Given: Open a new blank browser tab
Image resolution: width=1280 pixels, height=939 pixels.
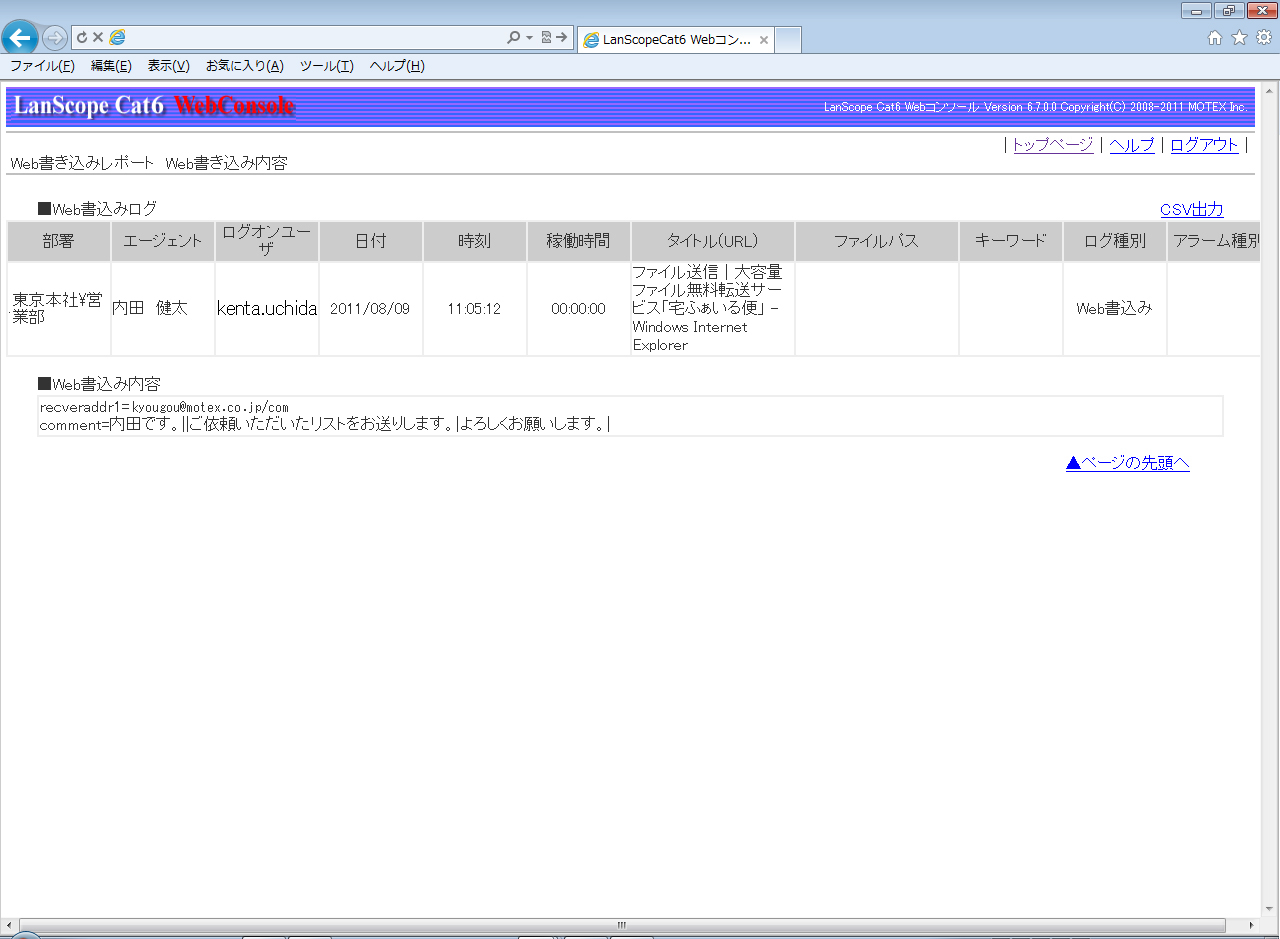Looking at the screenshot, I should point(788,40).
